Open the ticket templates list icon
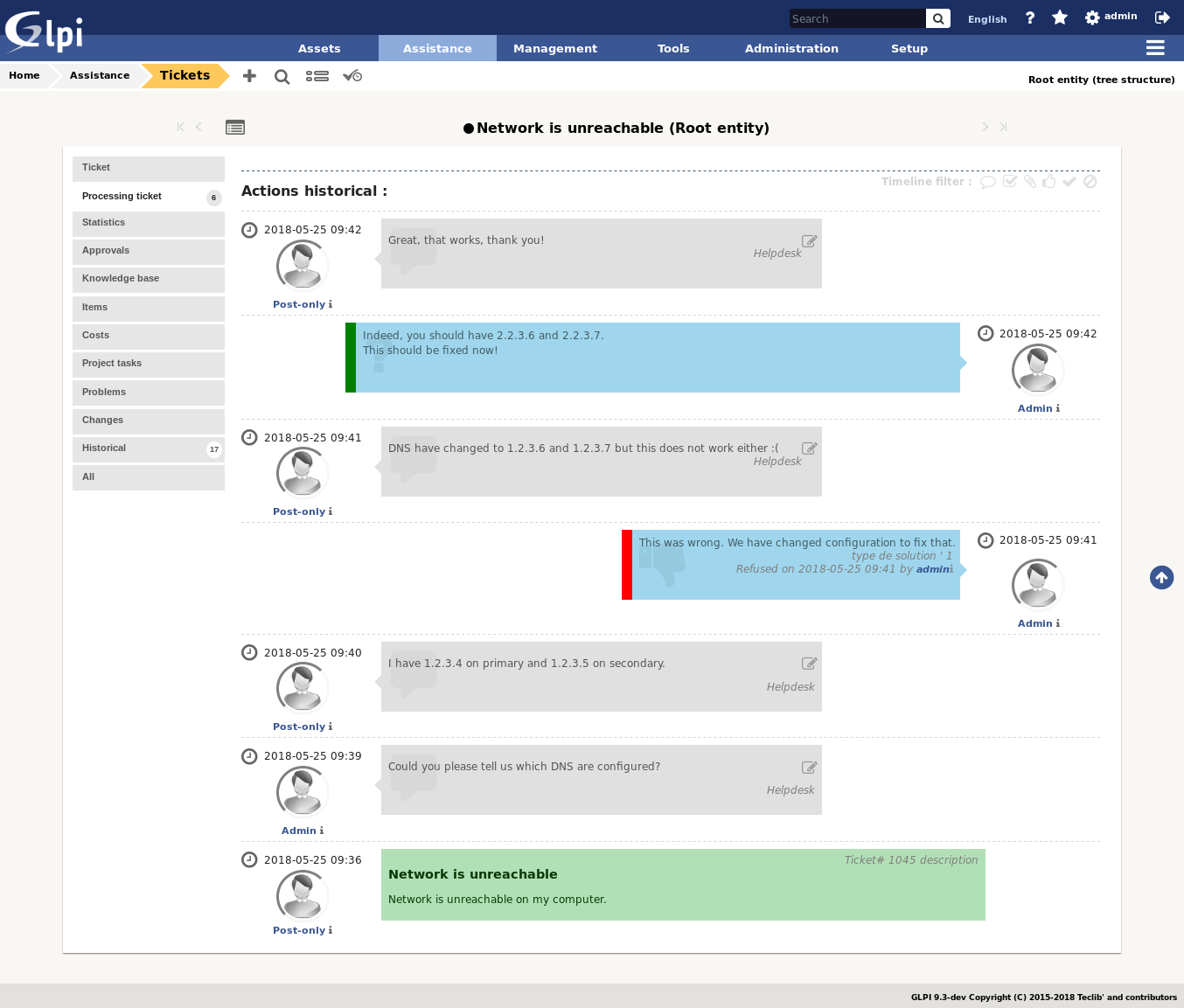 click(317, 77)
